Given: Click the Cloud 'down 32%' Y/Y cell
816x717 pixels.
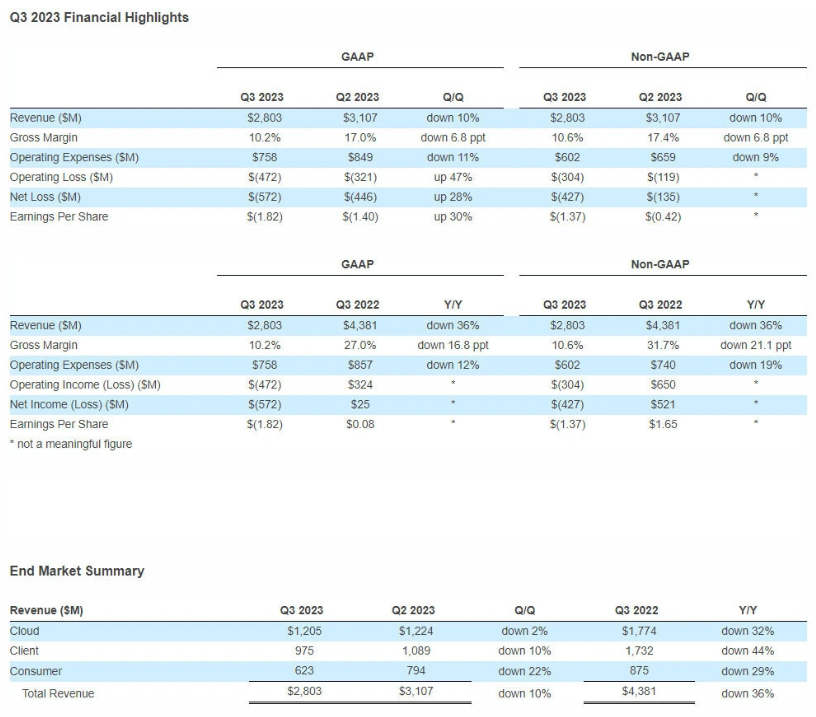Looking at the screenshot, I should point(748,631).
